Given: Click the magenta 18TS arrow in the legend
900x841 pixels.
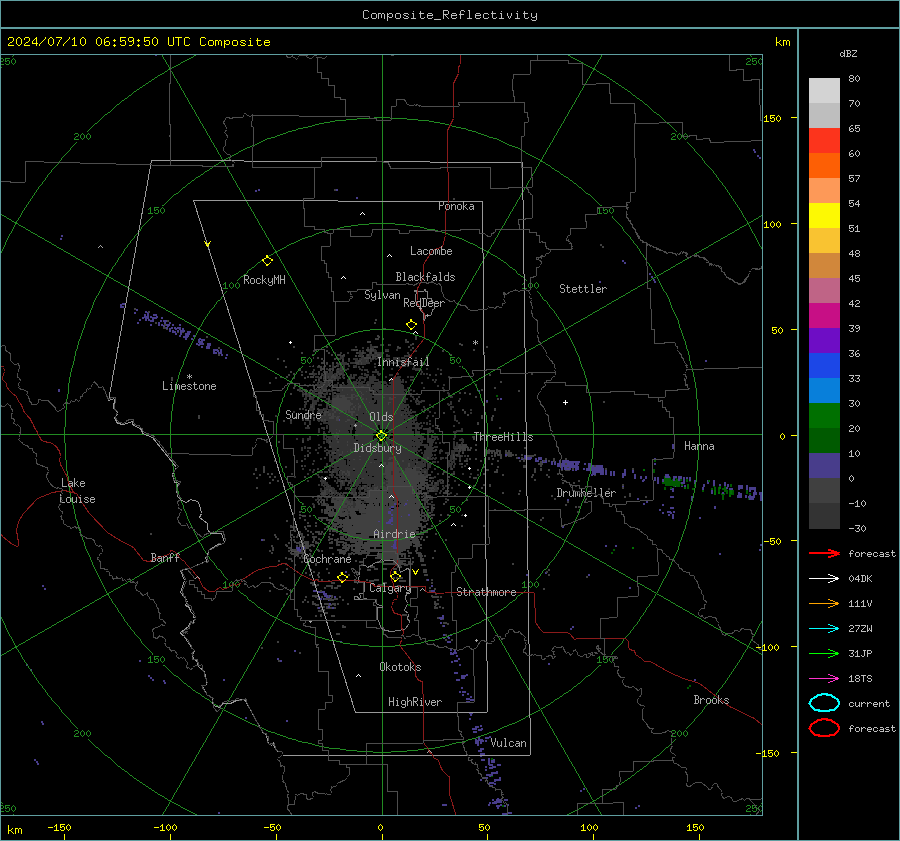Looking at the screenshot, I should (824, 679).
